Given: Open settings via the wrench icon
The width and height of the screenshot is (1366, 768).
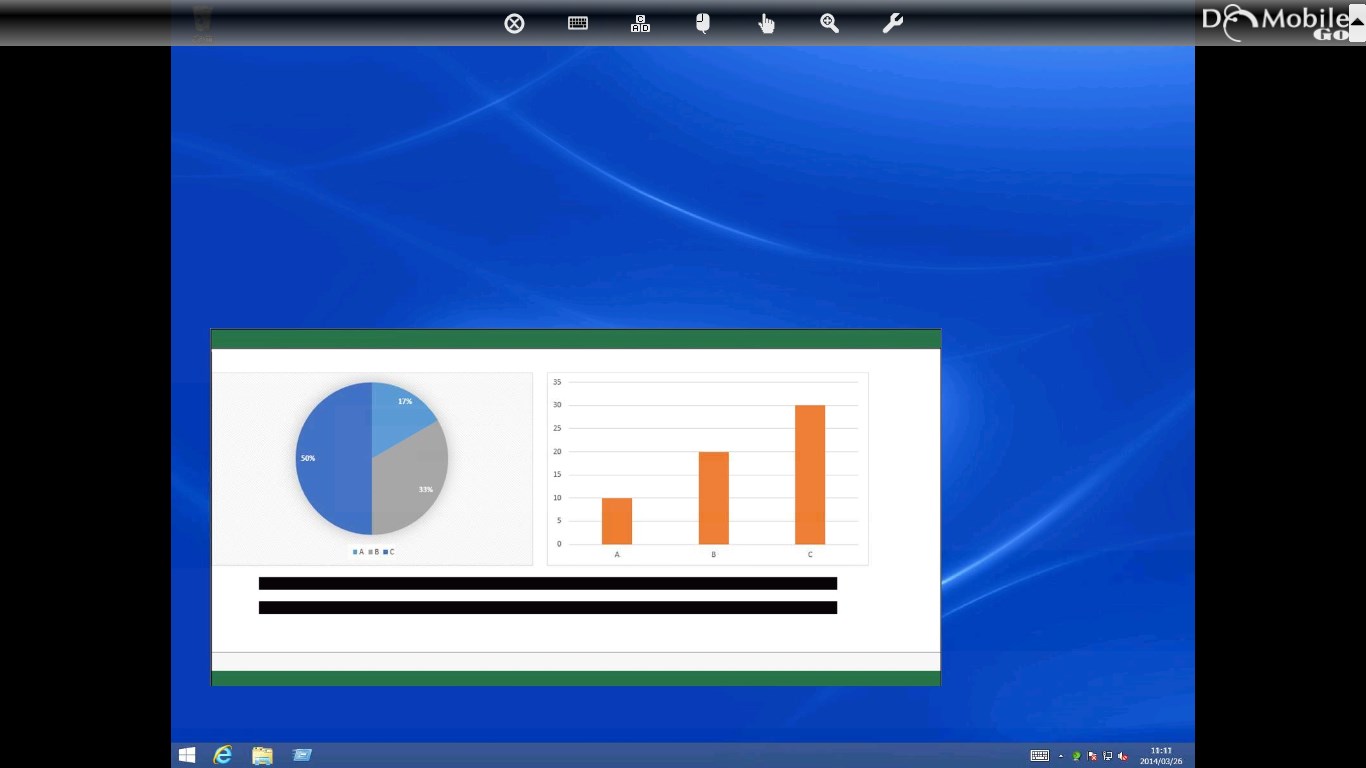Looking at the screenshot, I should point(892,23).
